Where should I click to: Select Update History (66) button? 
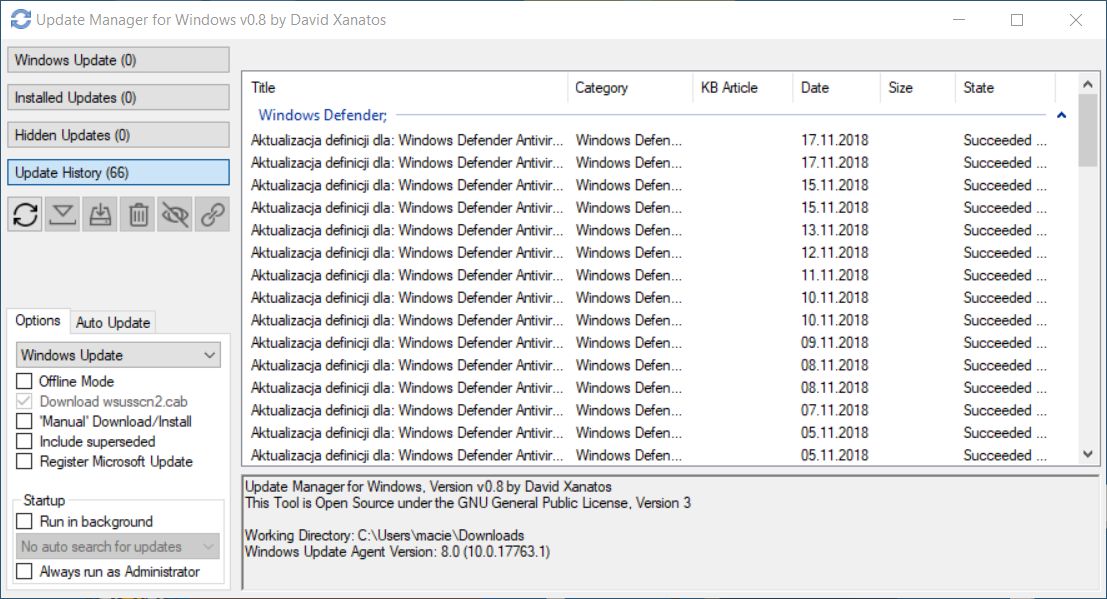coord(119,172)
